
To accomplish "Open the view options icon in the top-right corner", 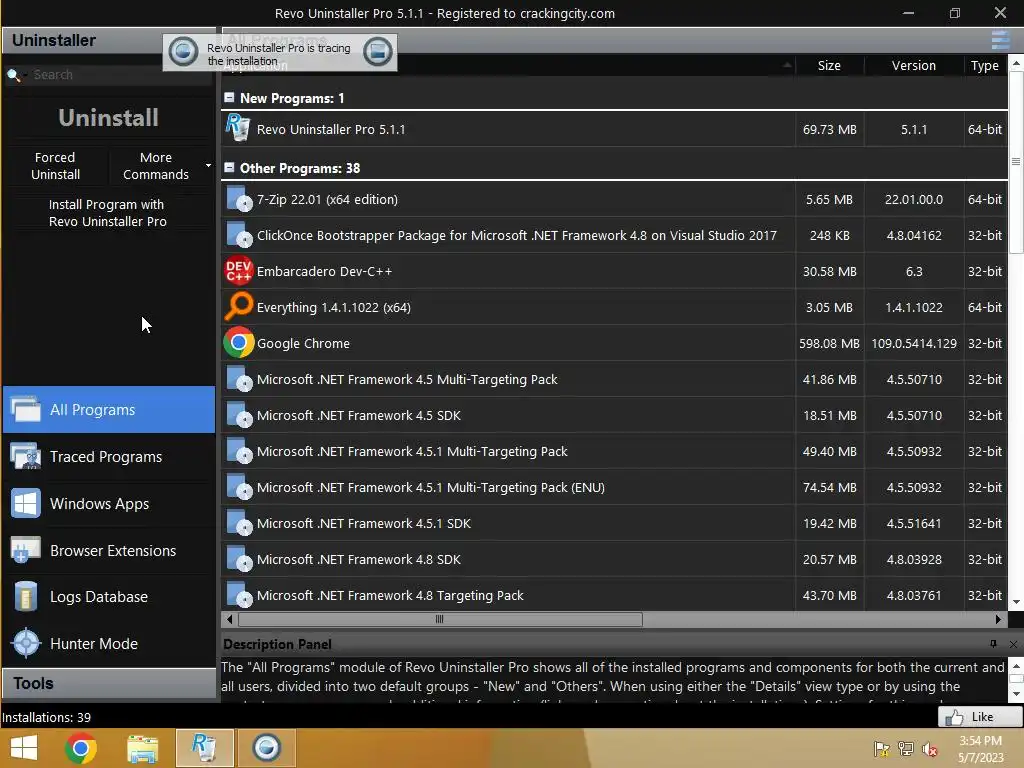I will click(1000, 40).
